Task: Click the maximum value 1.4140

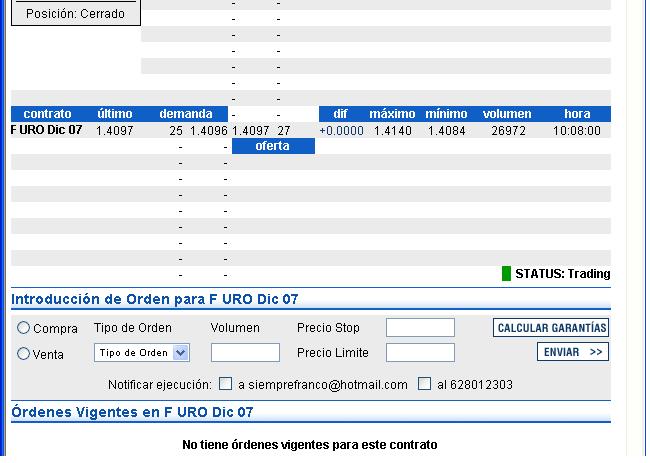Action: (x=393, y=131)
